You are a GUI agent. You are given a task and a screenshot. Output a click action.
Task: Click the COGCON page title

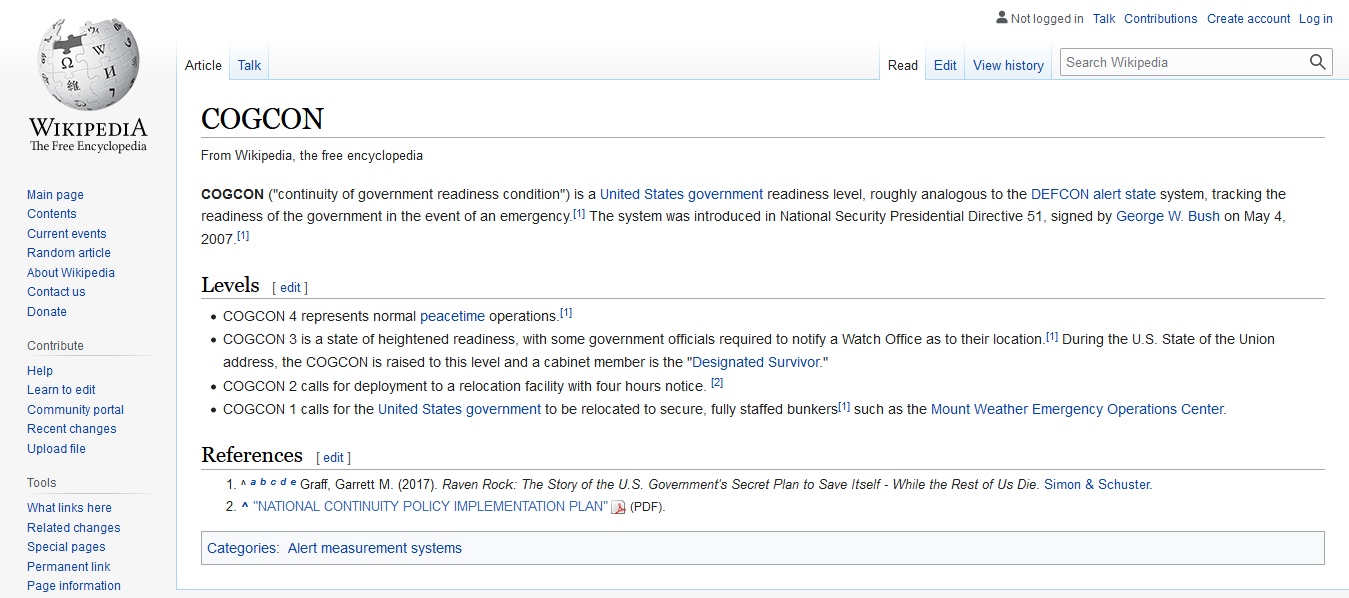click(x=262, y=119)
